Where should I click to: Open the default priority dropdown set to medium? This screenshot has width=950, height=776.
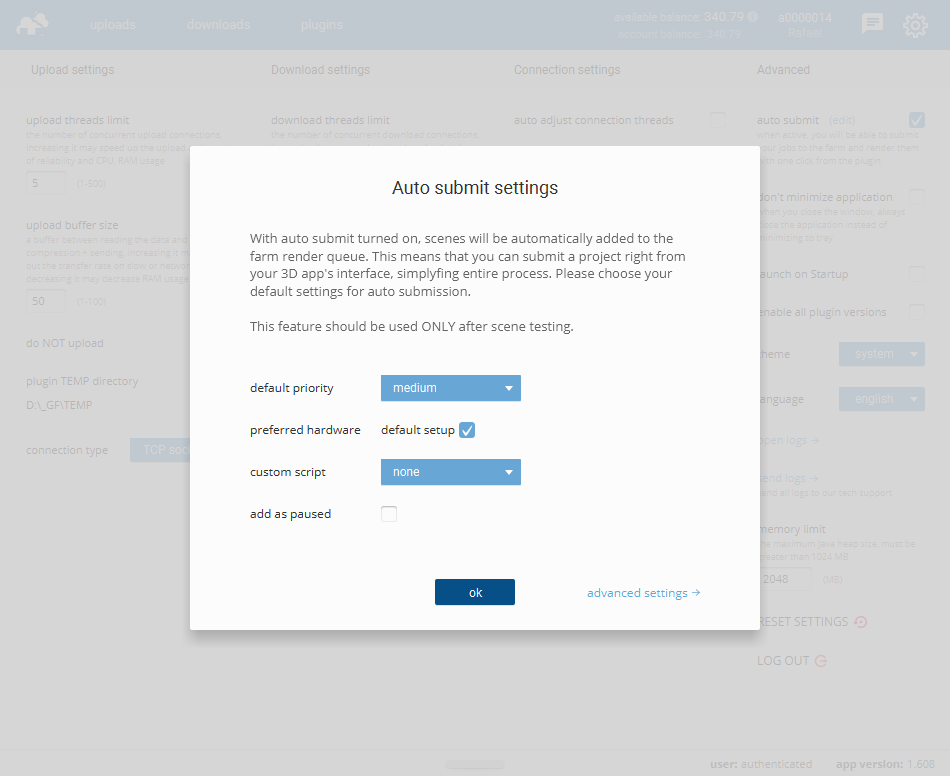coord(450,388)
